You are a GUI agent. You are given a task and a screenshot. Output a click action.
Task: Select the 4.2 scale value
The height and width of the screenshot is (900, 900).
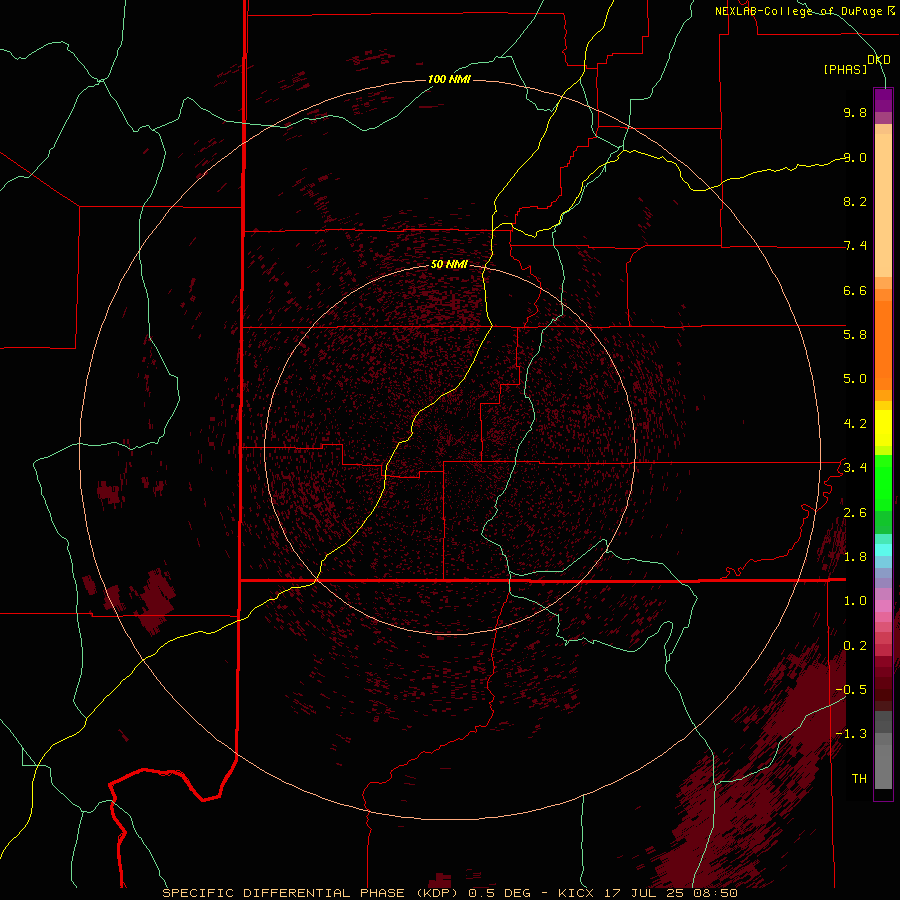tap(855, 424)
